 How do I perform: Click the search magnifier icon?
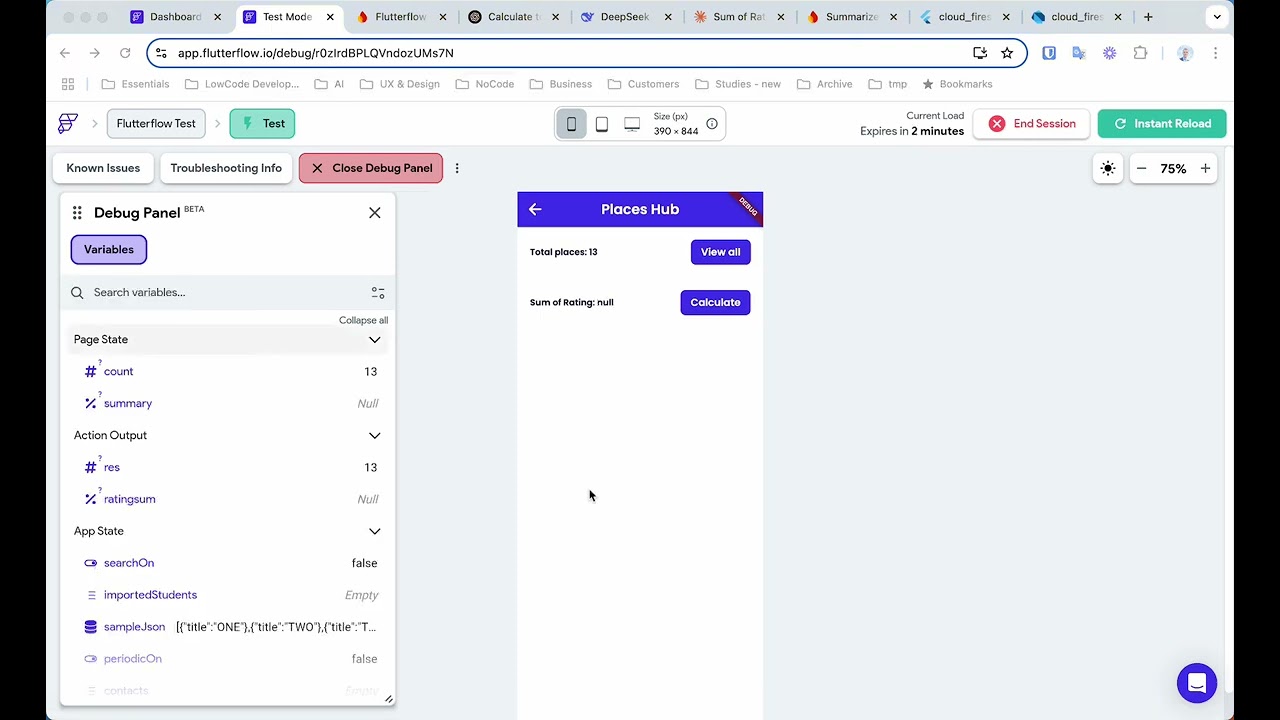(x=77, y=293)
